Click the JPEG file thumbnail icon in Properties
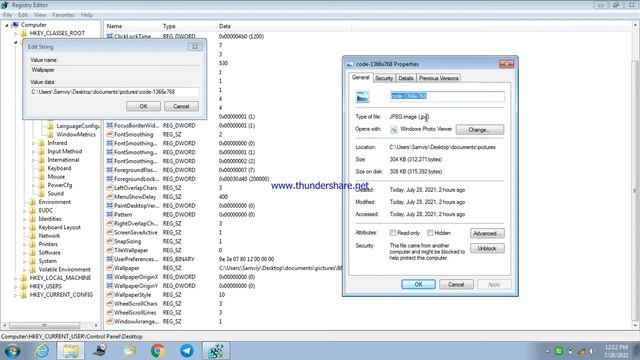This screenshot has height=360, width=640. click(362, 97)
